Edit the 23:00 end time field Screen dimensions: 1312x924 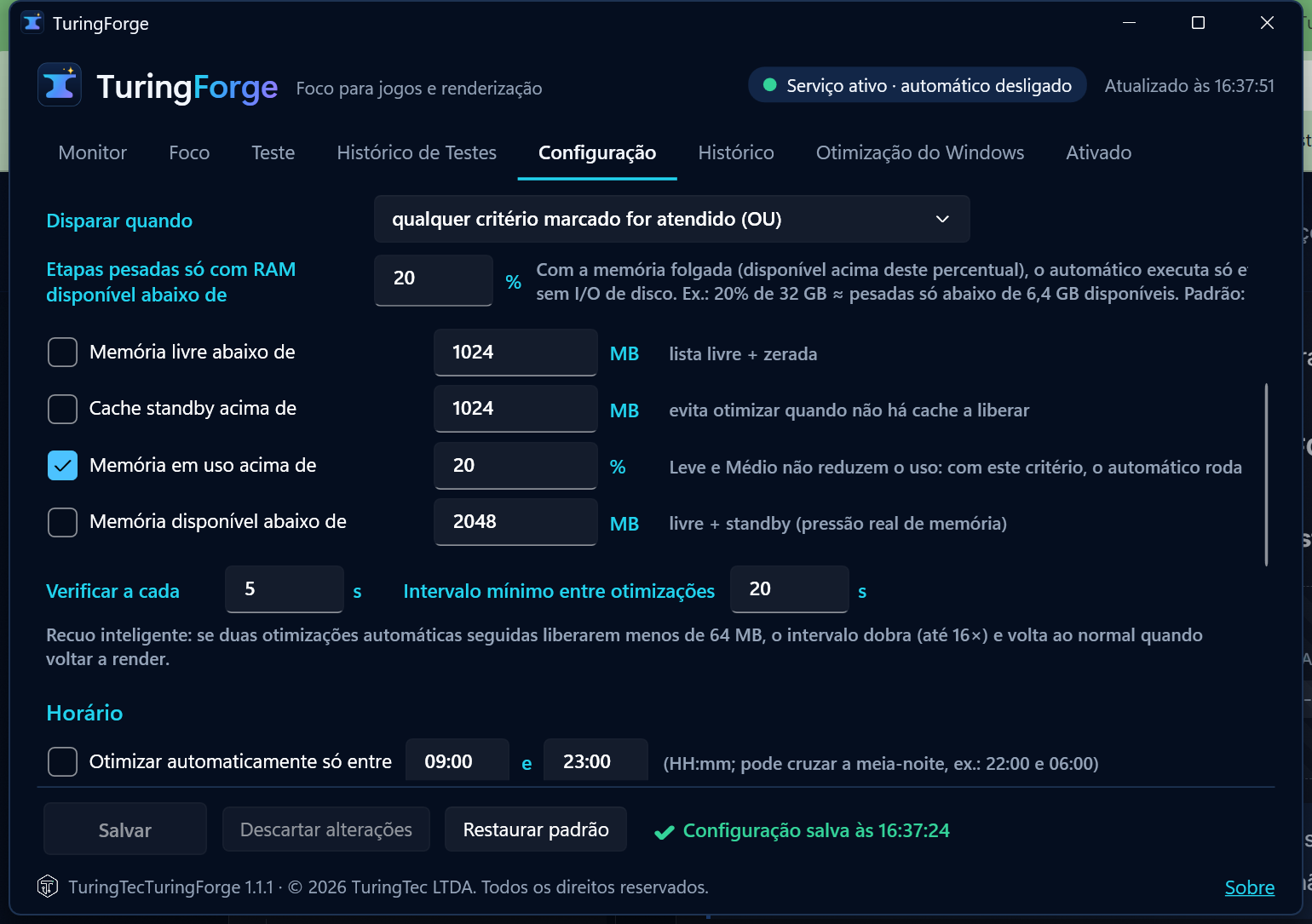596,760
